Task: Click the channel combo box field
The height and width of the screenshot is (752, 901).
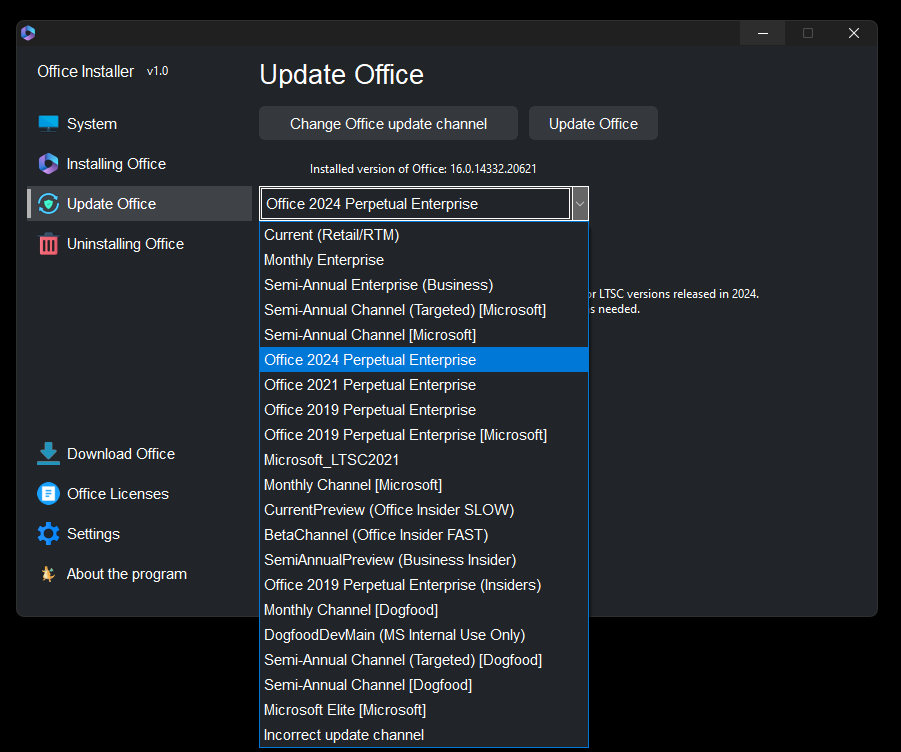Action: coord(415,204)
